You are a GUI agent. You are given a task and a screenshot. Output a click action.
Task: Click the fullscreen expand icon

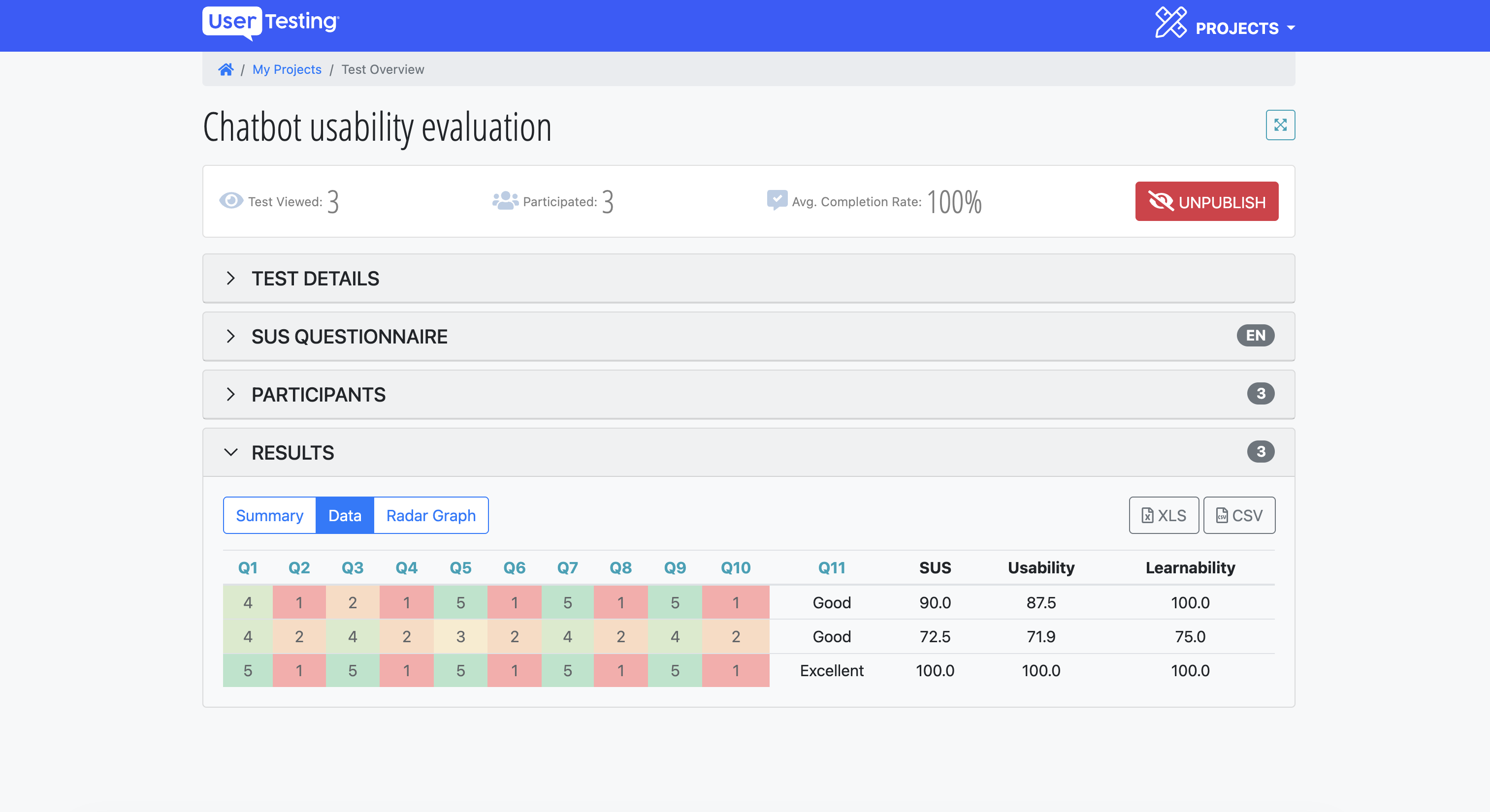(1280, 125)
